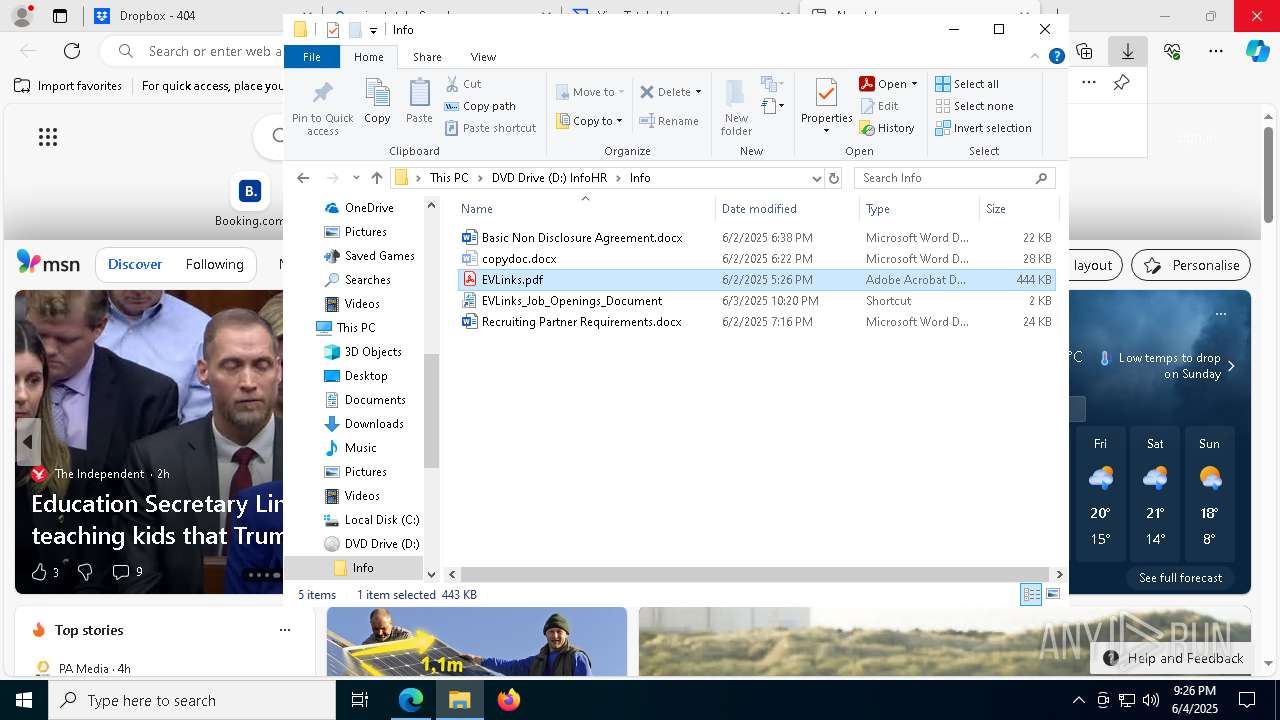Click the Search Info field
1280x720 pixels.
tap(954, 178)
